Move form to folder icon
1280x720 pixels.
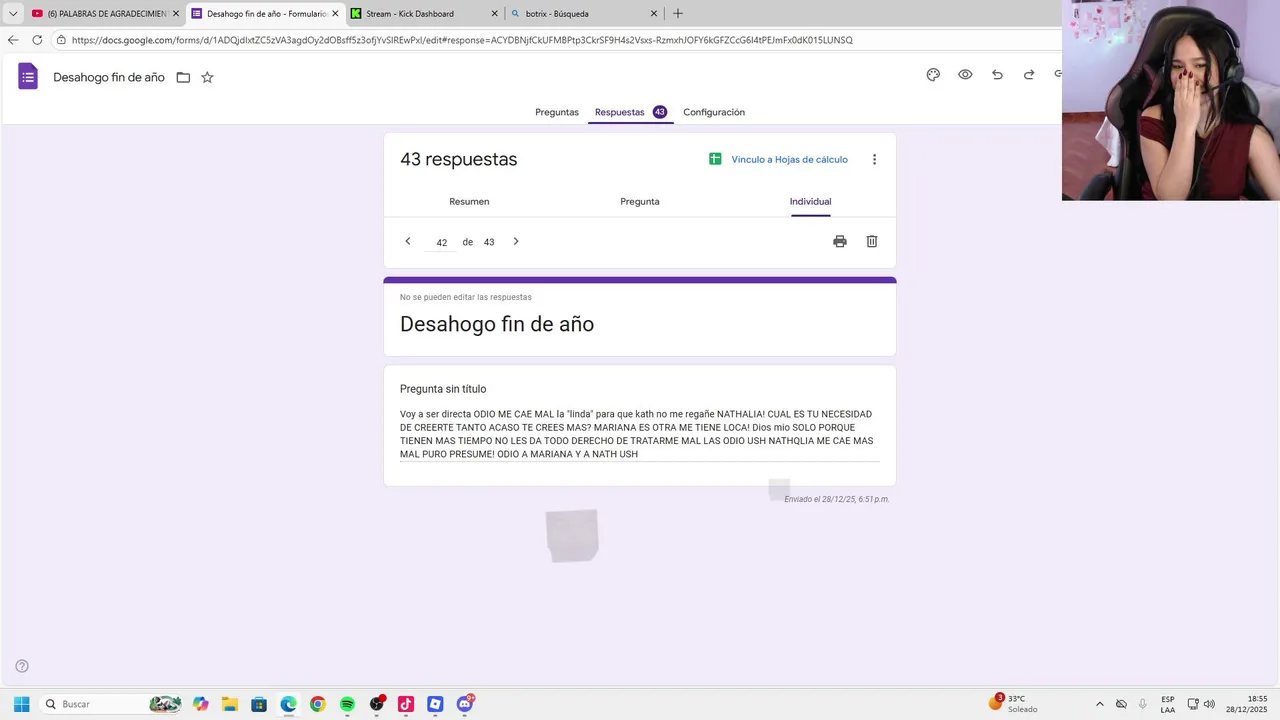183,77
